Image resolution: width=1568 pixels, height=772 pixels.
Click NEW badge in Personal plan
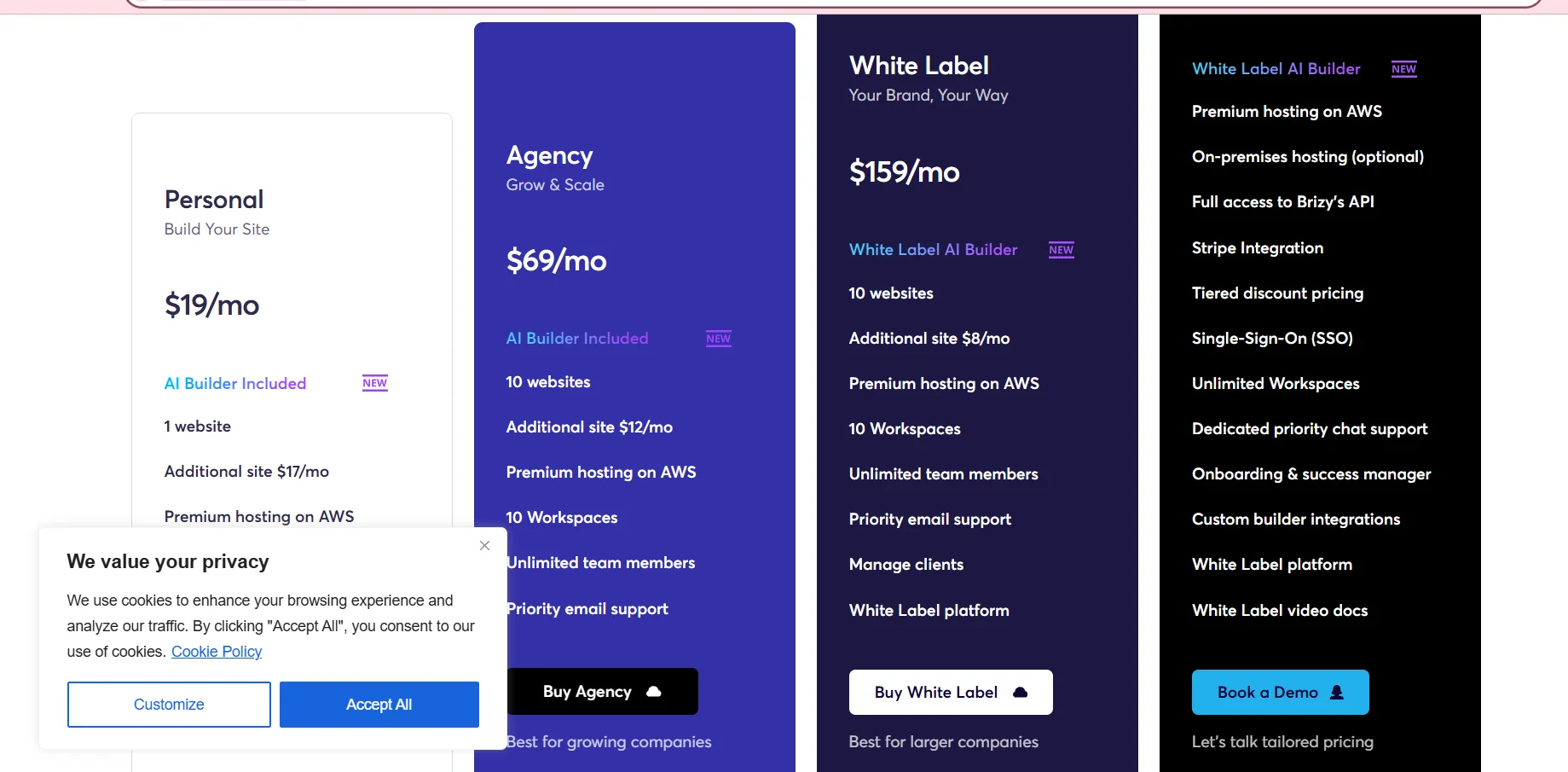(x=374, y=383)
